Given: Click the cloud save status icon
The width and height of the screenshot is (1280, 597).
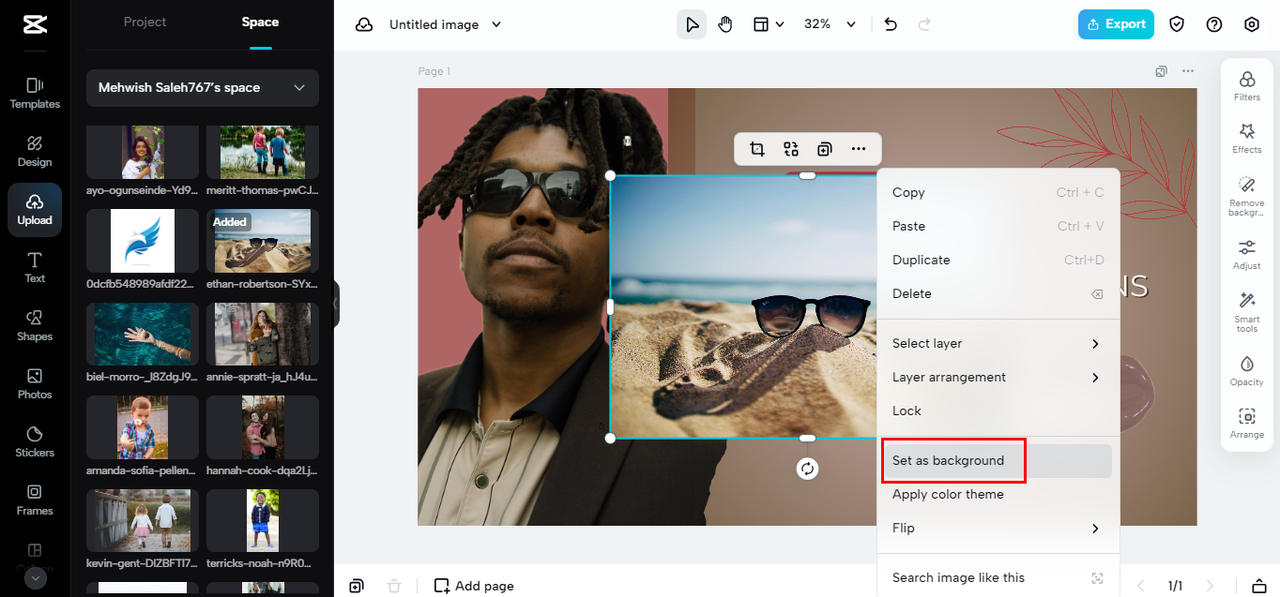Looking at the screenshot, I should (x=364, y=24).
